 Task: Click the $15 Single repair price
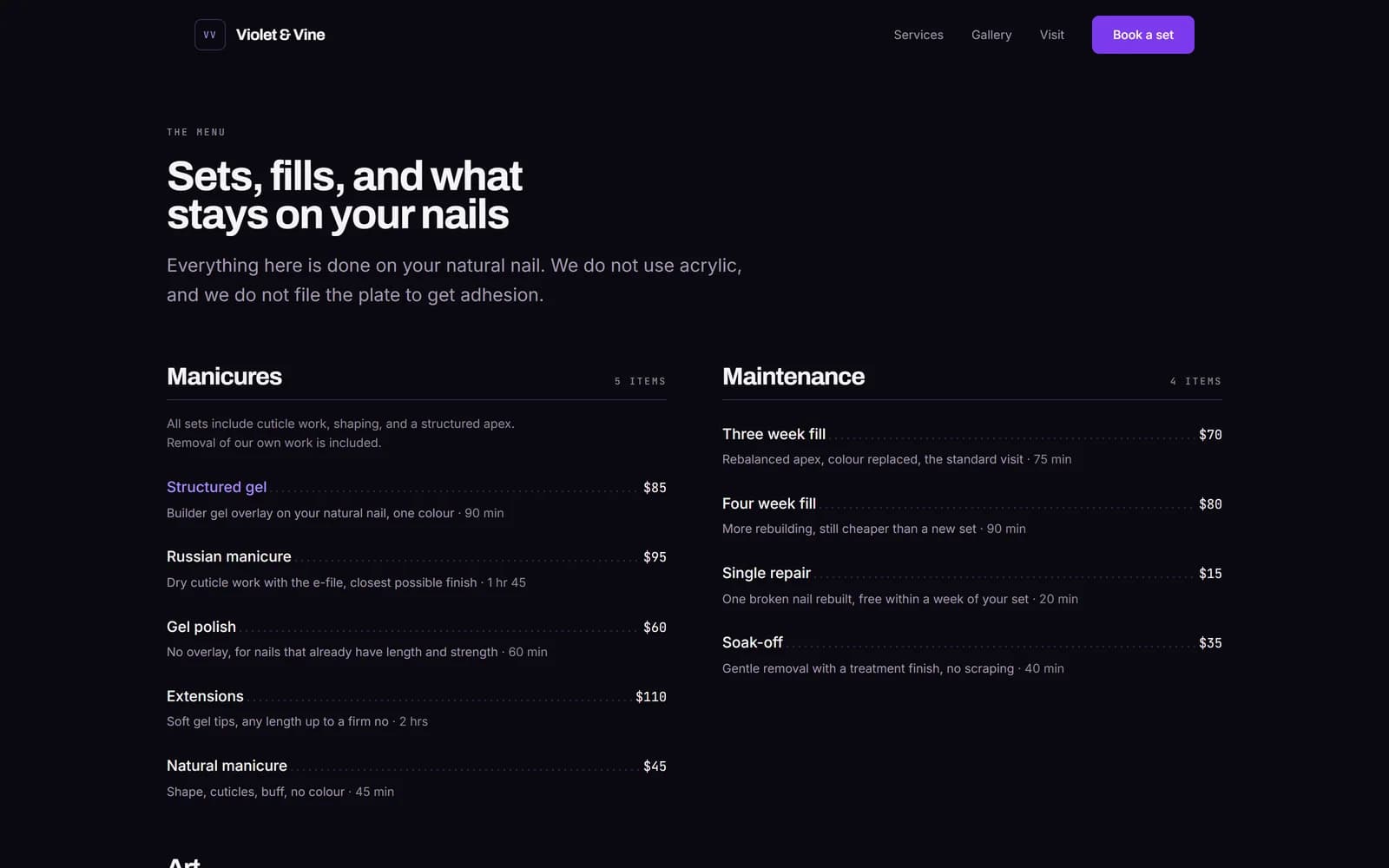pos(1210,574)
